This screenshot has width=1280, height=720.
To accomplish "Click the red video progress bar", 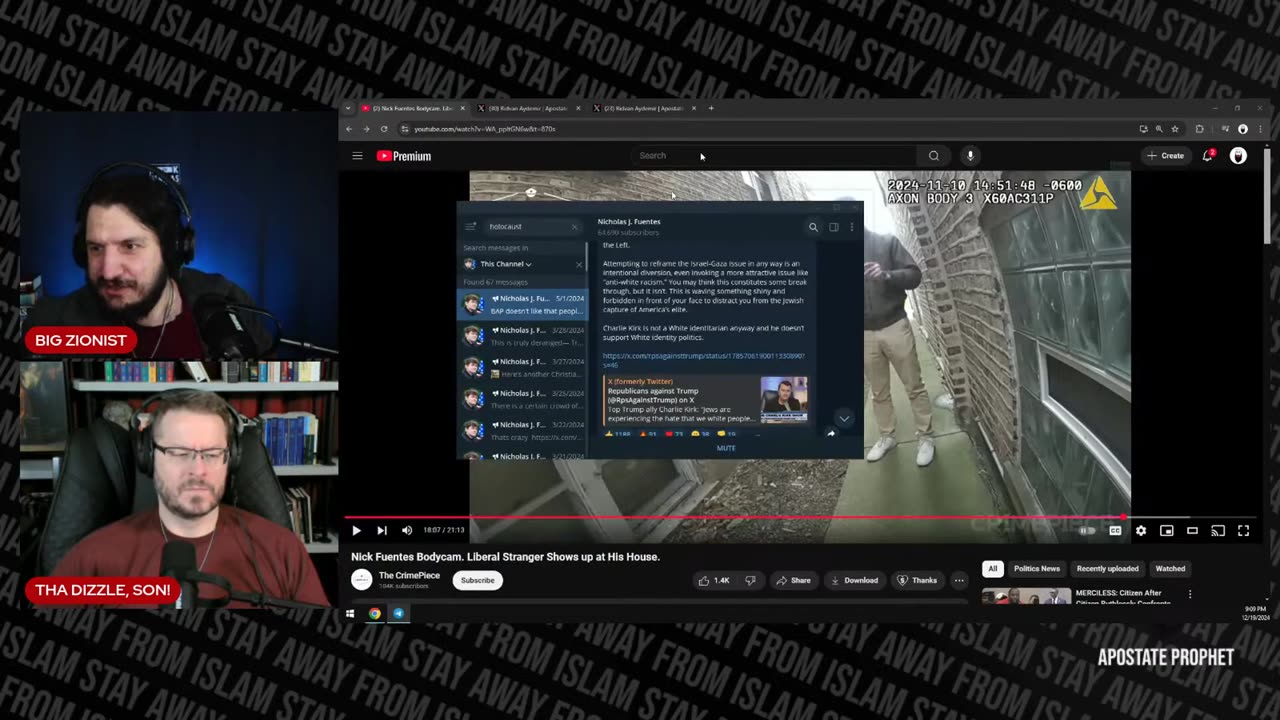I will [734, 518].
